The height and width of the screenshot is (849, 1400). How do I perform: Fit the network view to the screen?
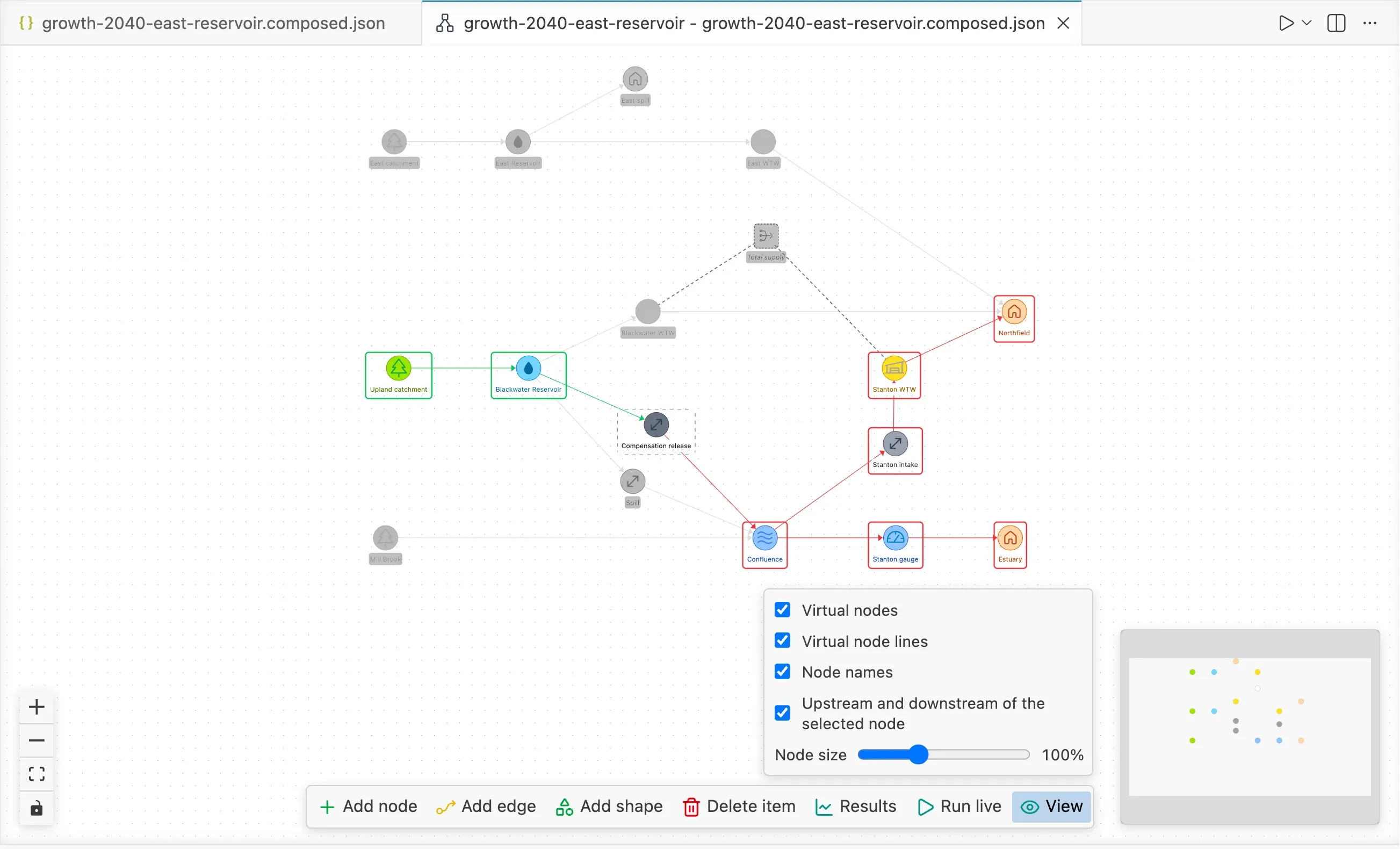[x=37, y=774]
